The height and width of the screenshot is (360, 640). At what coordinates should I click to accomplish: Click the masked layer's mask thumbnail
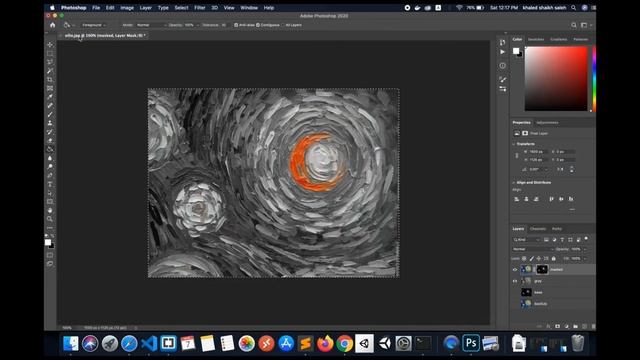(x=542, y=269)
